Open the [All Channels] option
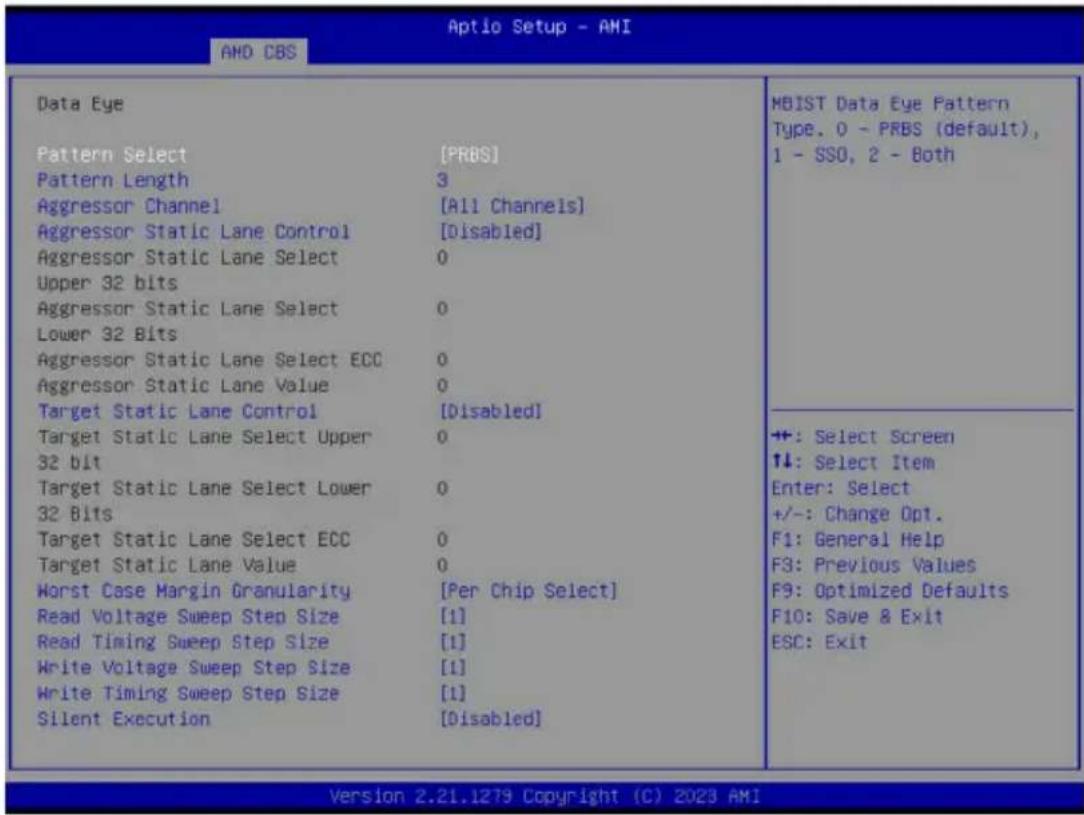 coord(512,206)
